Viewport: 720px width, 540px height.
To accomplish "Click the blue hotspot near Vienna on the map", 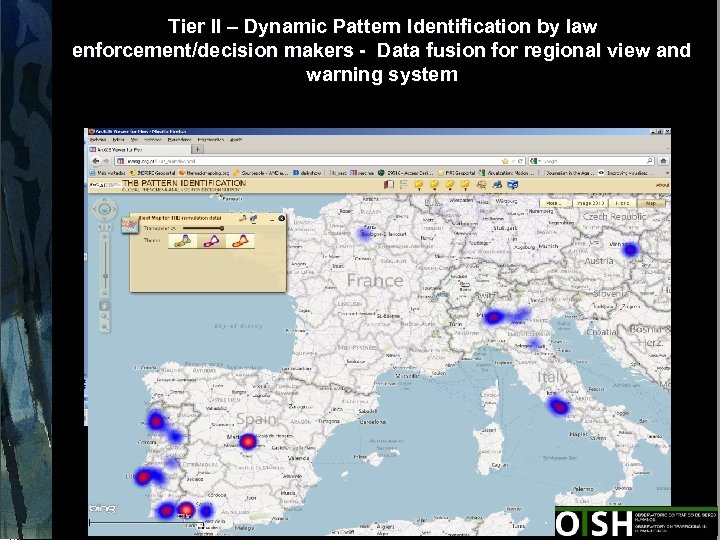I will click(630, 250).
